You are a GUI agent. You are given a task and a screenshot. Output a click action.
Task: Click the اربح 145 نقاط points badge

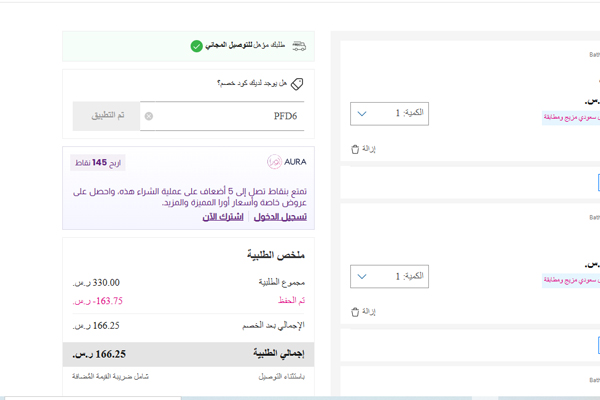point(98,163)
